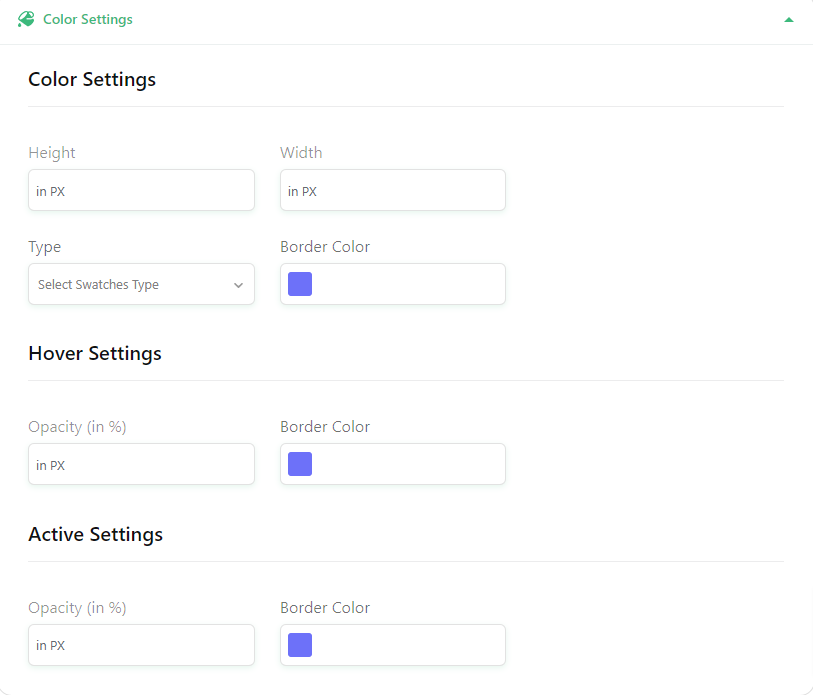Click the Active Settings Border Color field

click(393, 645)
